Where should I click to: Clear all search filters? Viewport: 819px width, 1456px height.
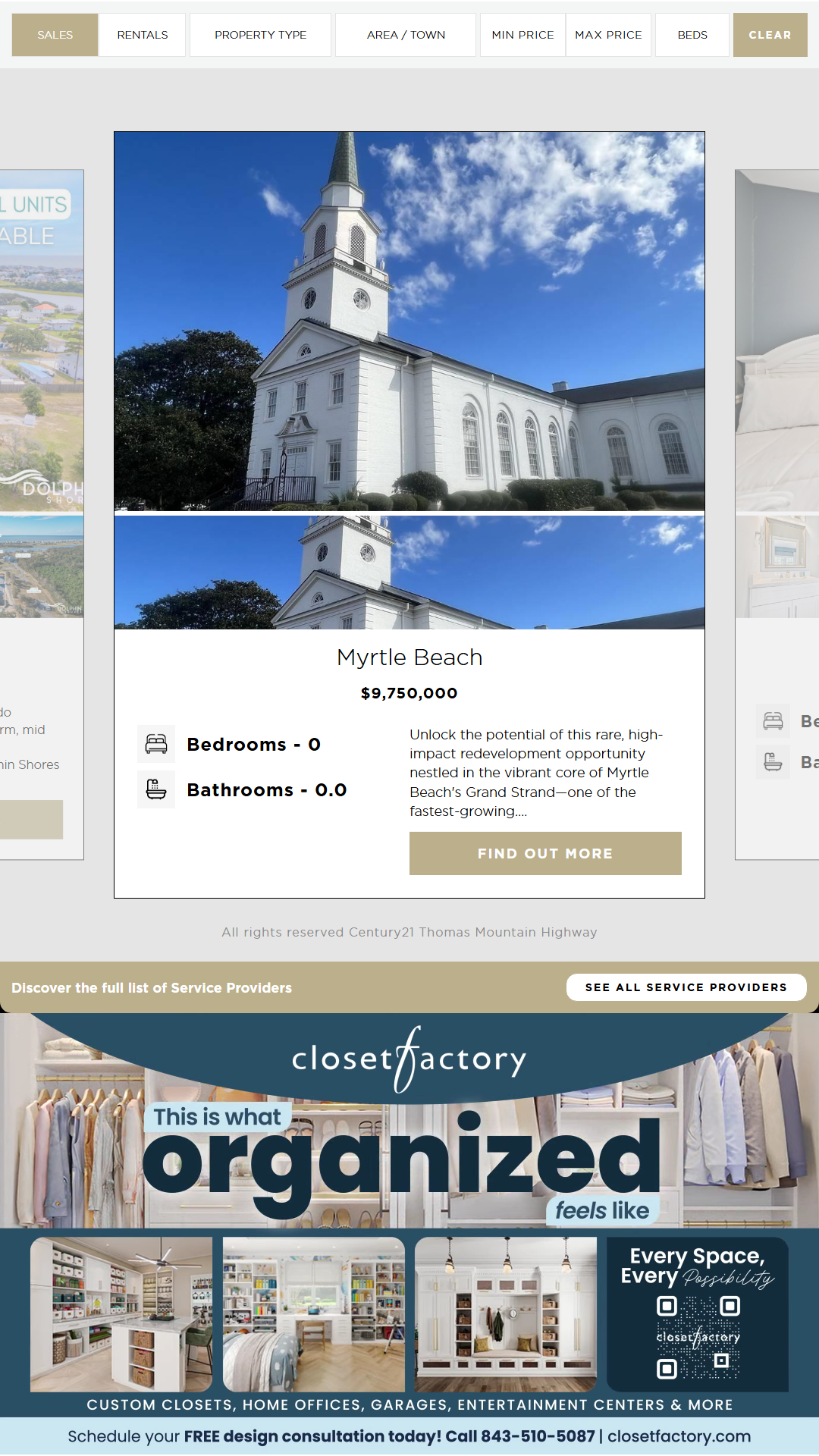click(770, 35)
